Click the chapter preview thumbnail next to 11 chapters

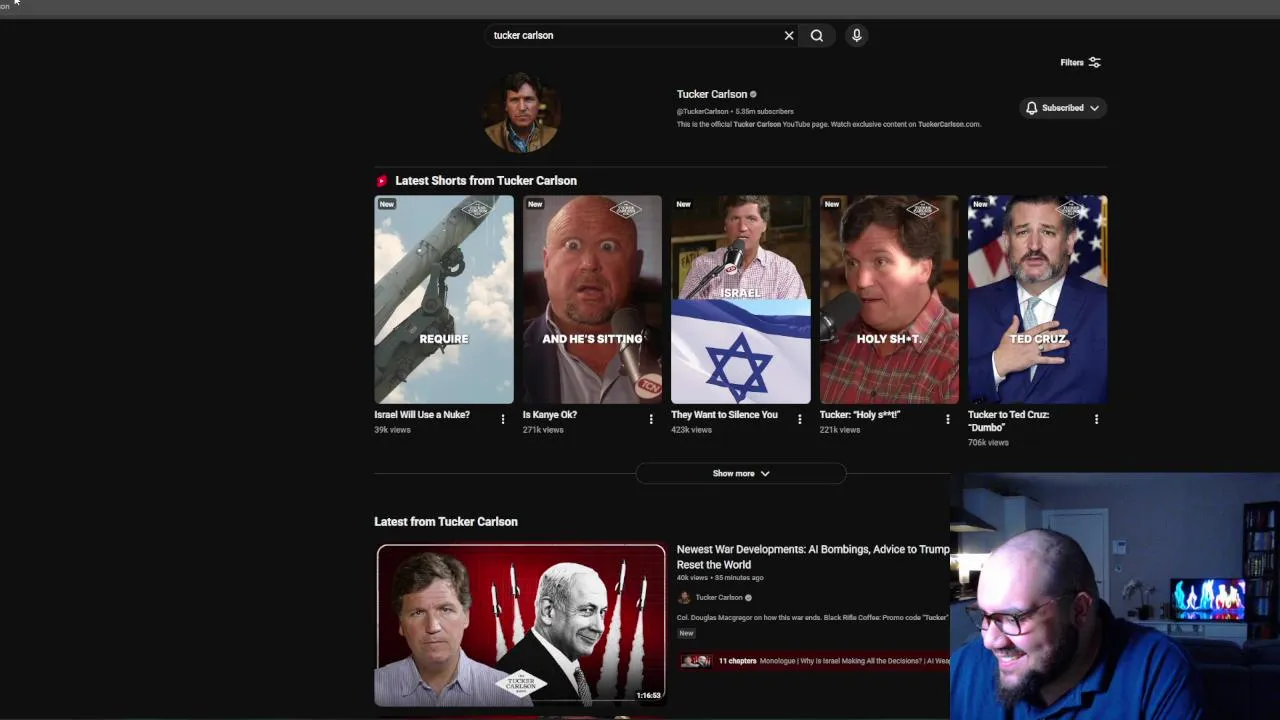point(696,661)
